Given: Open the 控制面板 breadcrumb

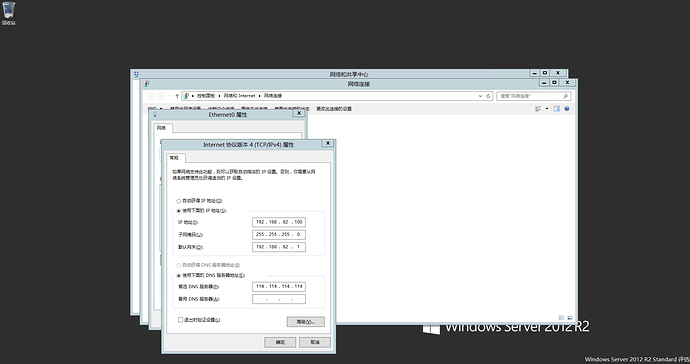Looking at the screenshot, I should pyautogui.click(x=206, y=96).
